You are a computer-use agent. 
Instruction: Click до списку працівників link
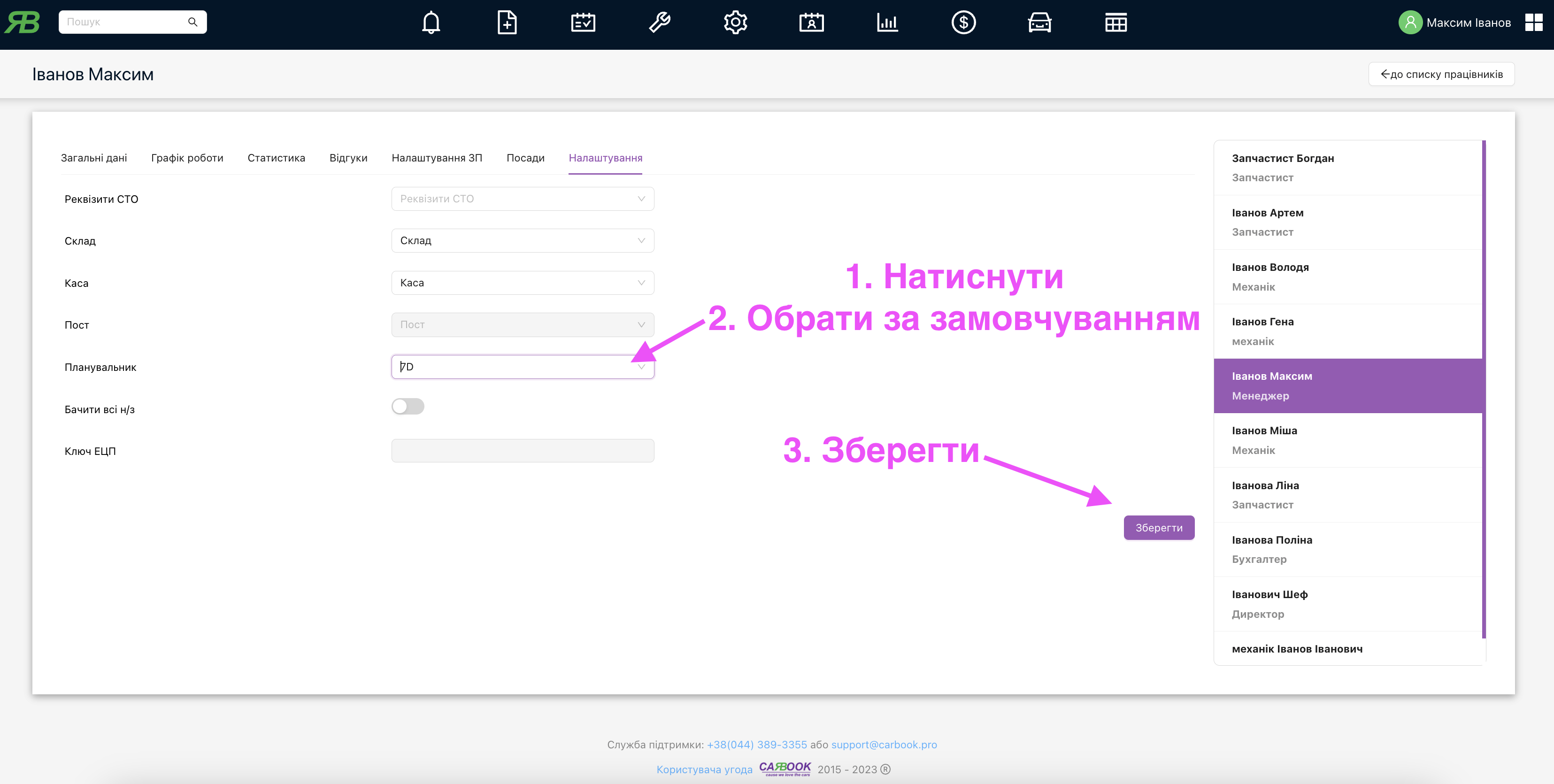click(1440, 74)
